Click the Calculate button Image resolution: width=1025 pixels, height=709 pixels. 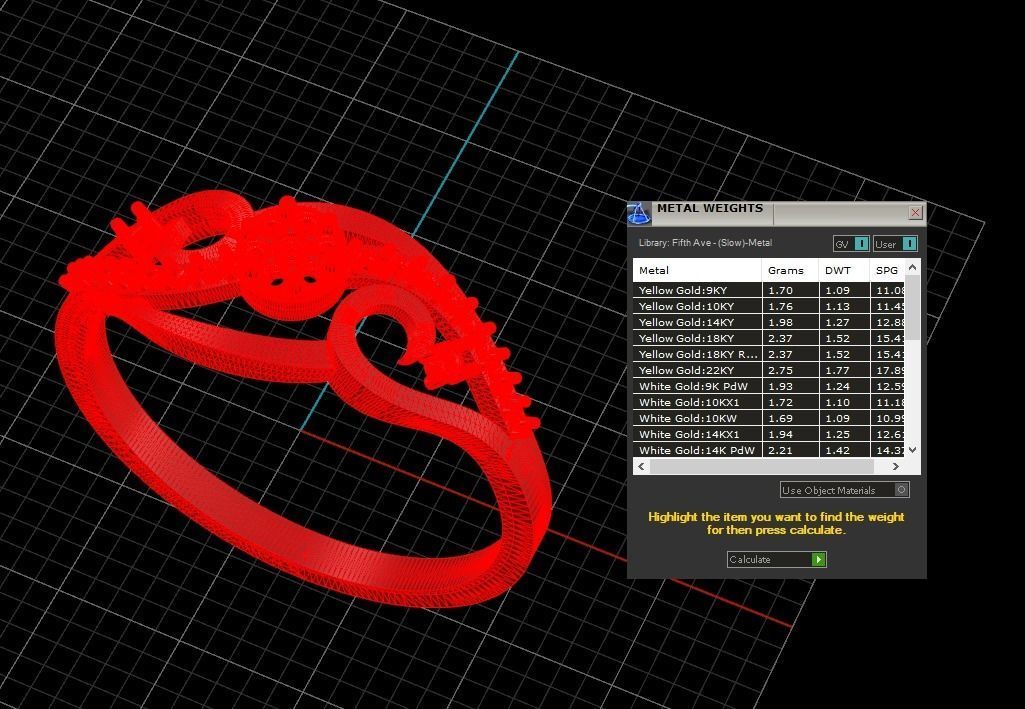[x=777, y=559]
